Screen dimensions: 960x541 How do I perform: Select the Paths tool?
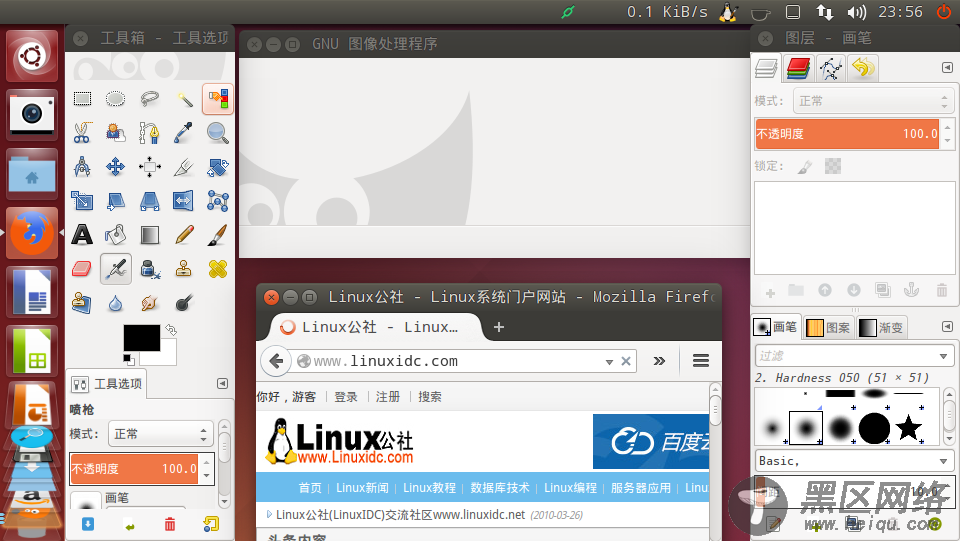click(x=149, y=132)
